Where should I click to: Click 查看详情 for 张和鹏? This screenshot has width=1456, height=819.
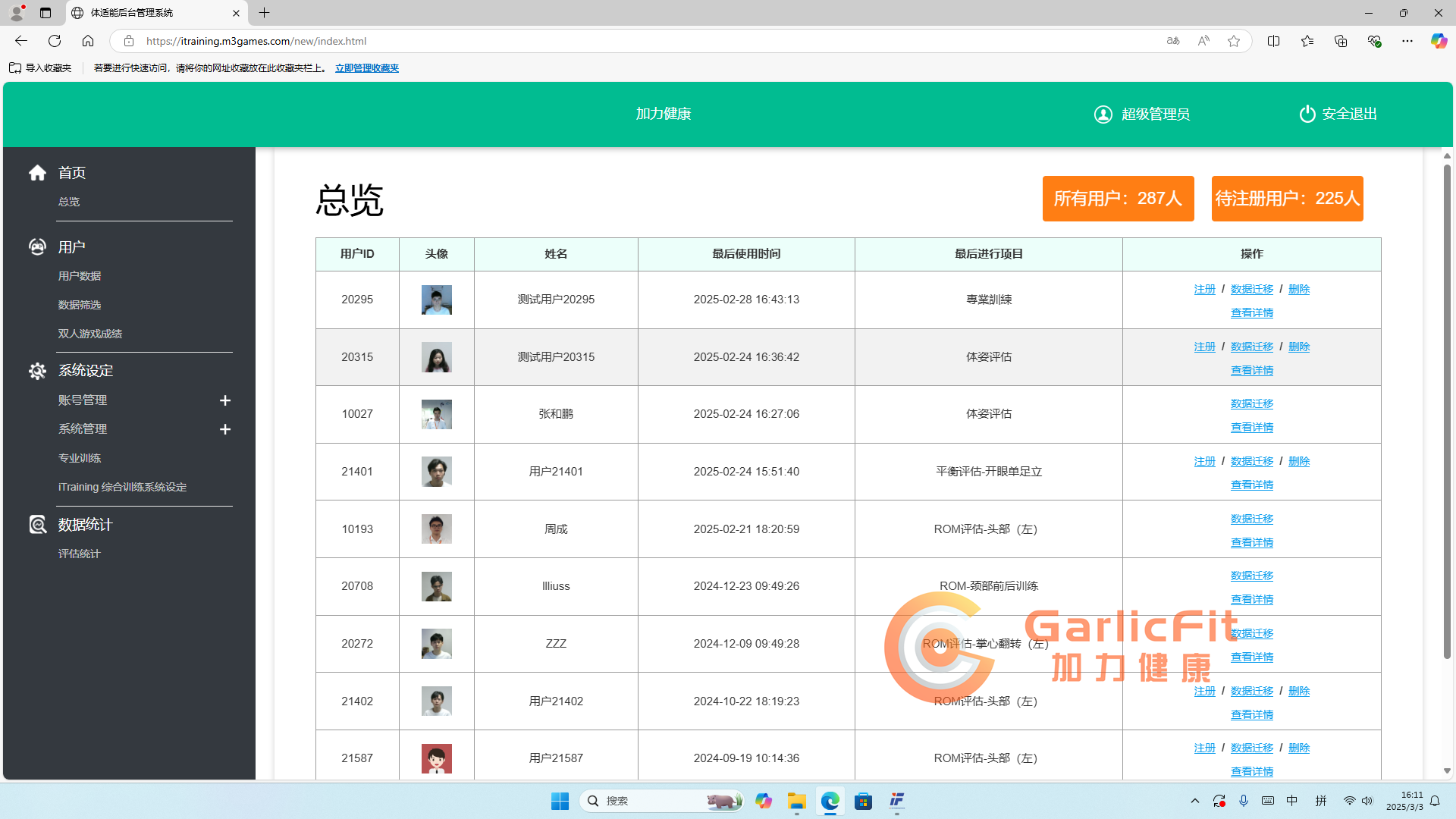(x=1251, y=428)
